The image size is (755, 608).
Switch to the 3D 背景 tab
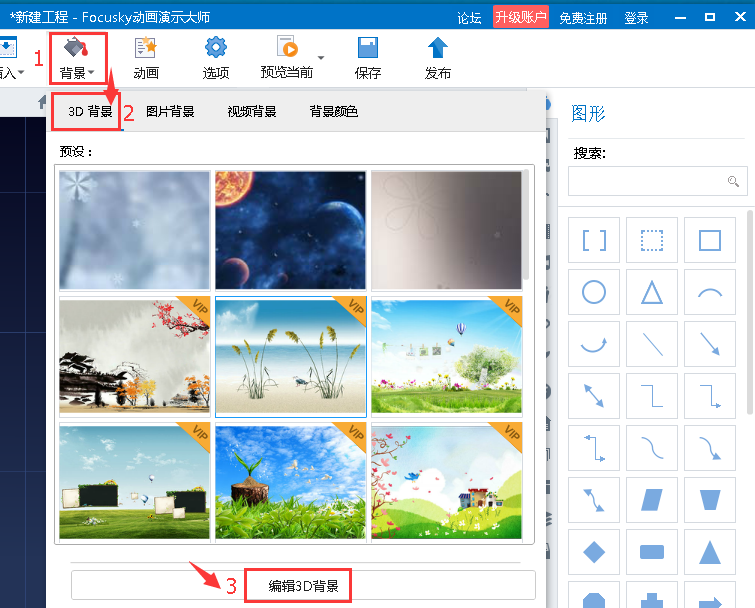click(x=88, y=111)
